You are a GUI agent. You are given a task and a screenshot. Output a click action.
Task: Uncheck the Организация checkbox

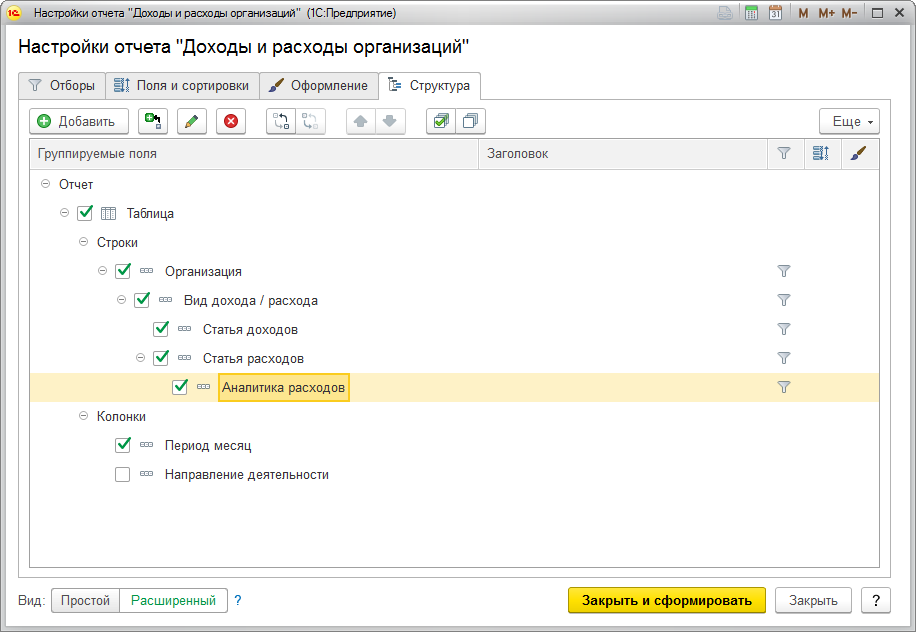pyautogui.click(x=123, y=270)
